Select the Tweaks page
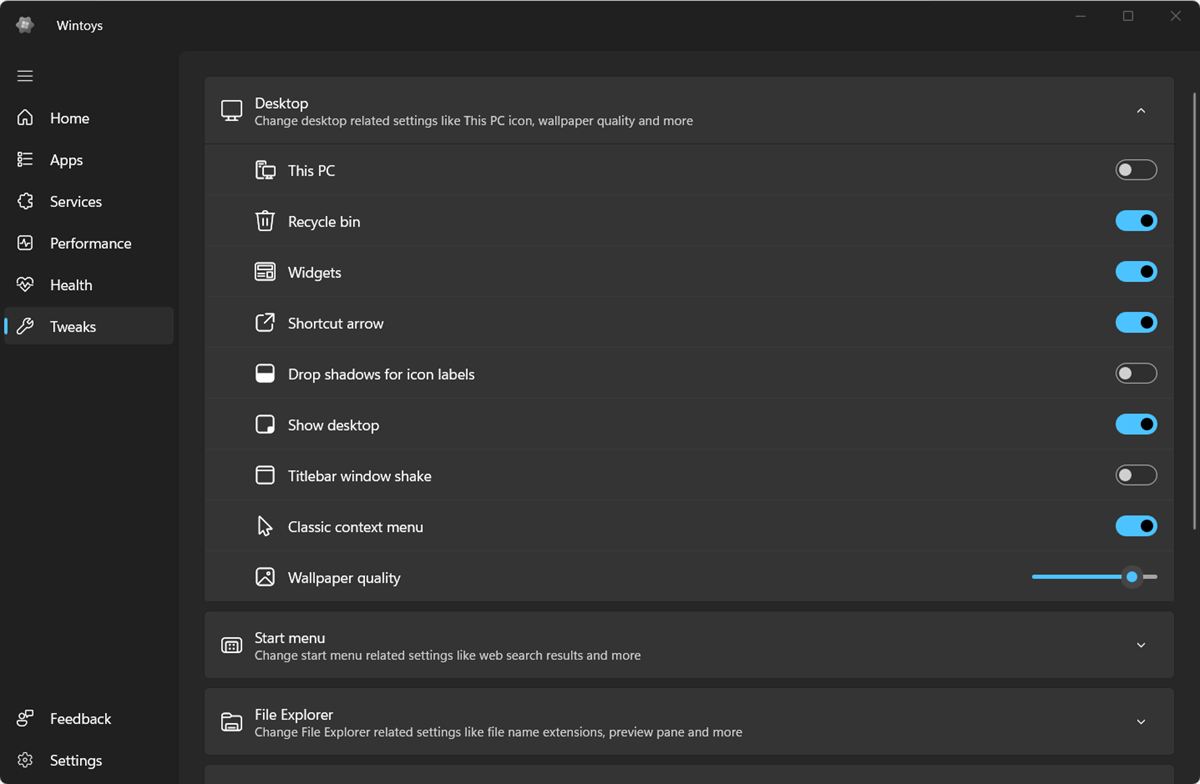1200x784 pixels. point(89,327)
